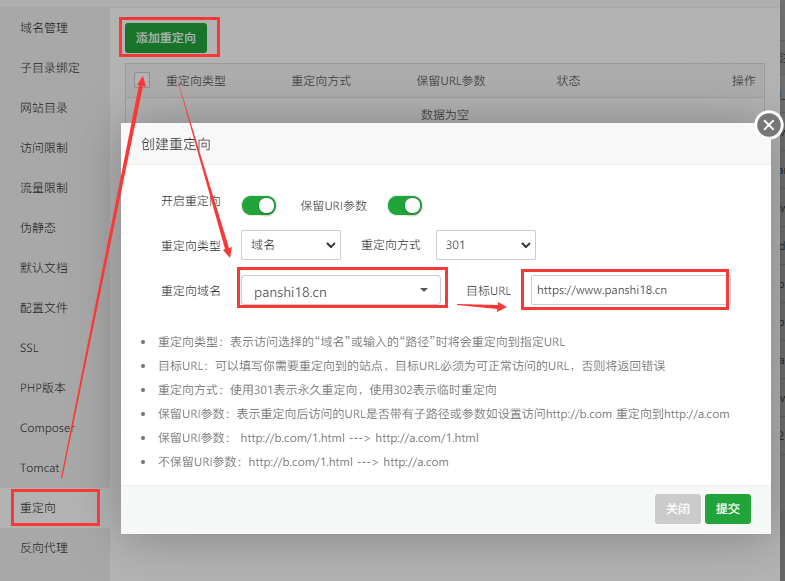This screenshot has width=785, height=581.
Task: Select 伪静态 in the sidebar
Action: 37,228
